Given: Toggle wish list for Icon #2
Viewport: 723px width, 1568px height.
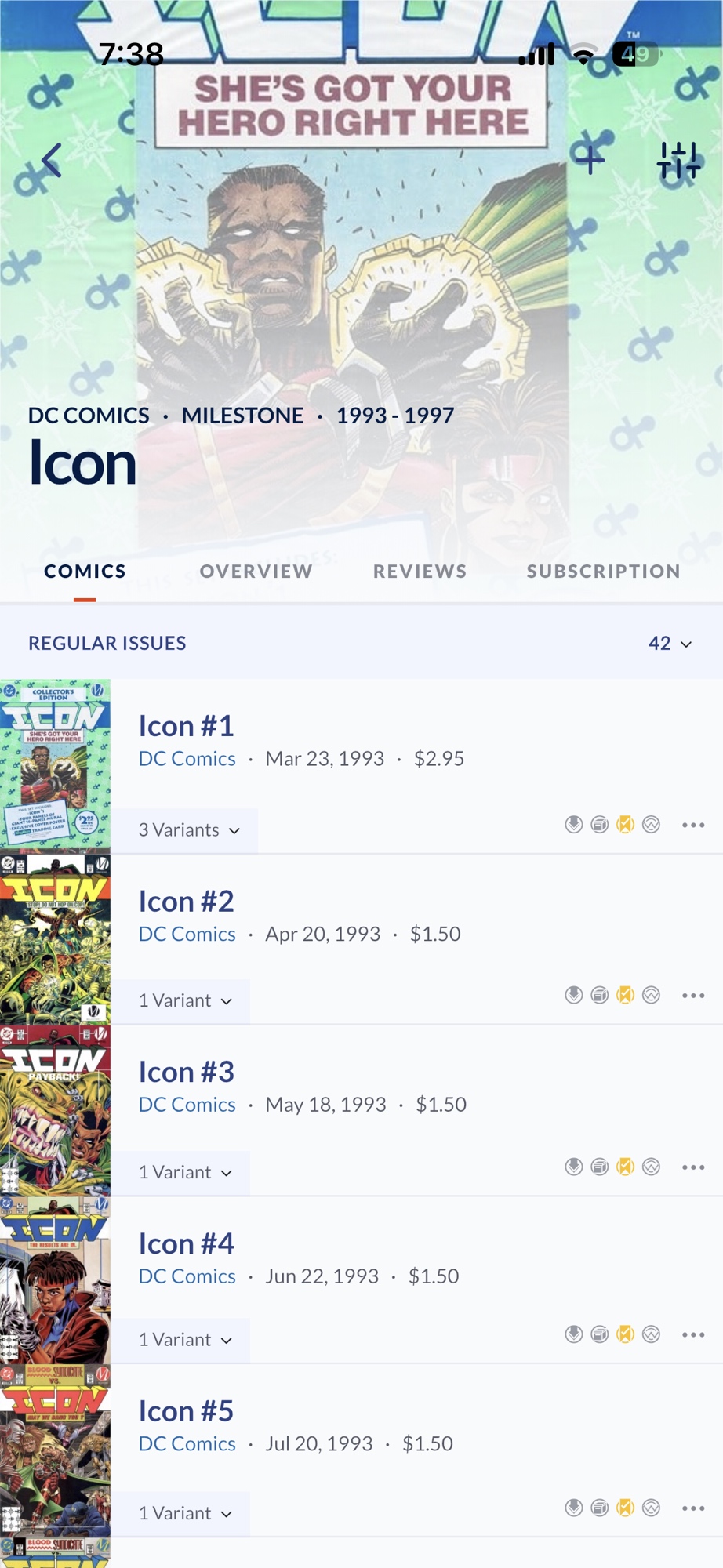Looking at the screenshot, I should tap(651, 996).
